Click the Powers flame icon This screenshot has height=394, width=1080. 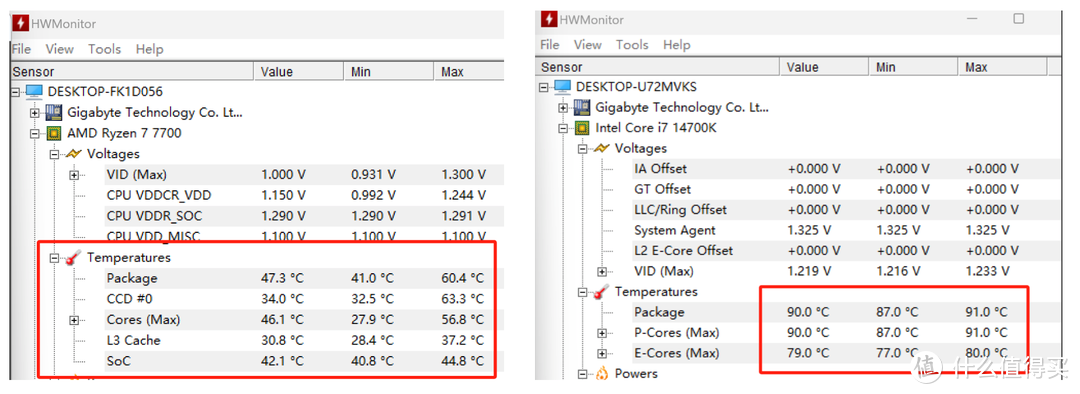pos(601,374)
